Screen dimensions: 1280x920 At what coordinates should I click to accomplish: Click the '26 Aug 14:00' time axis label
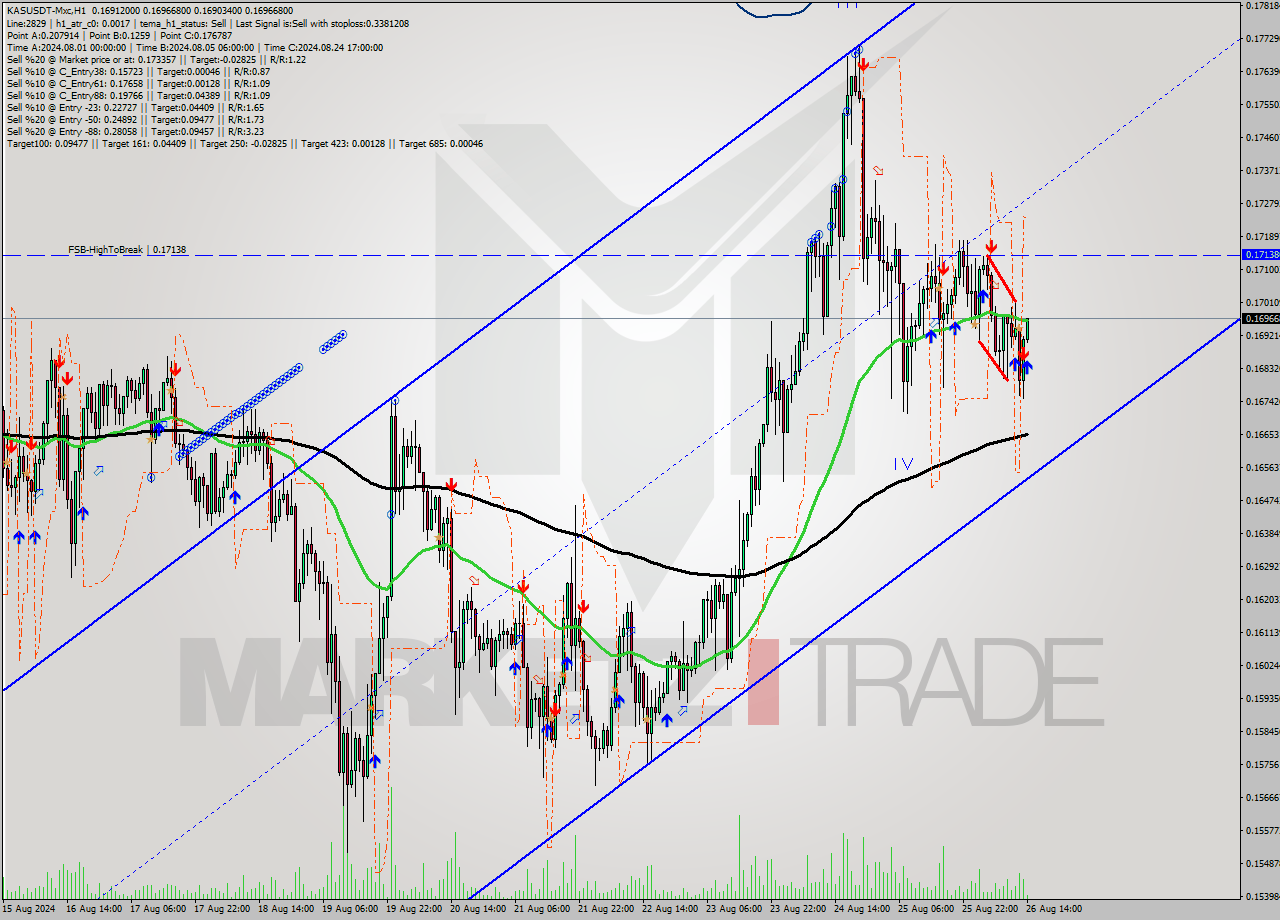coord(1054,909)
